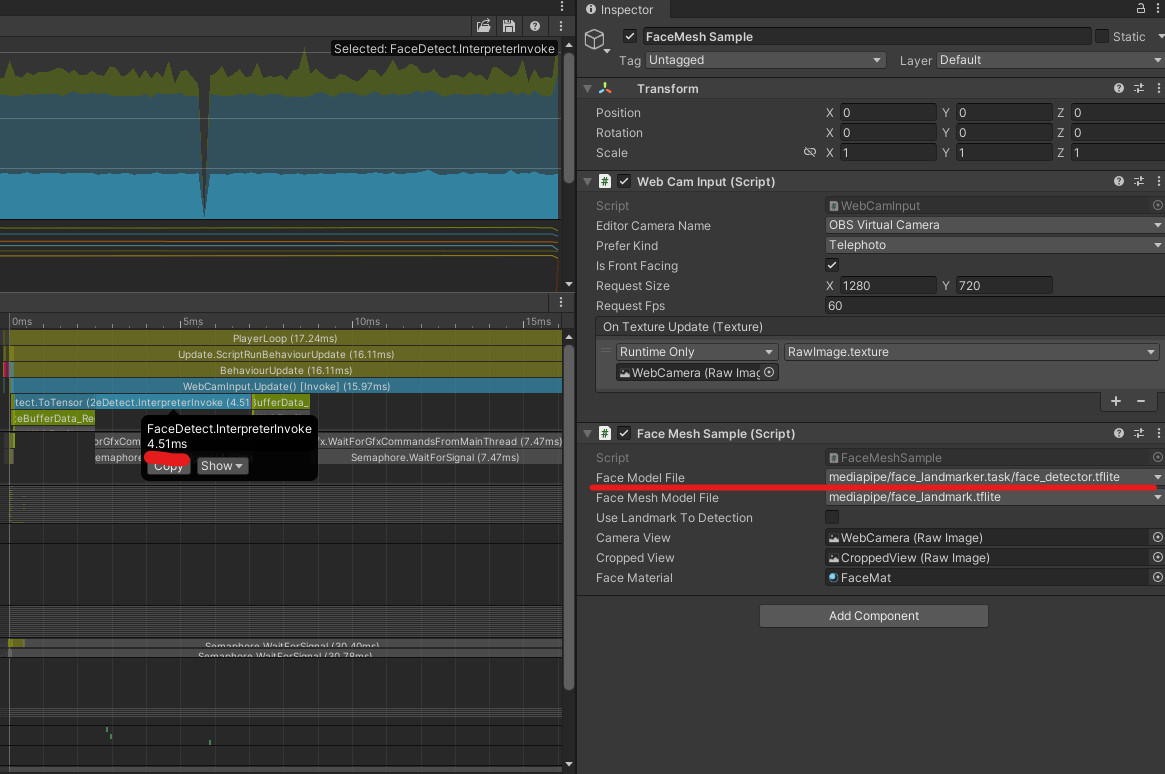Viewport: 1165px width, 774px height.
Task: Open the Face Mesh Model File dropdown
Action: [992, 497]
